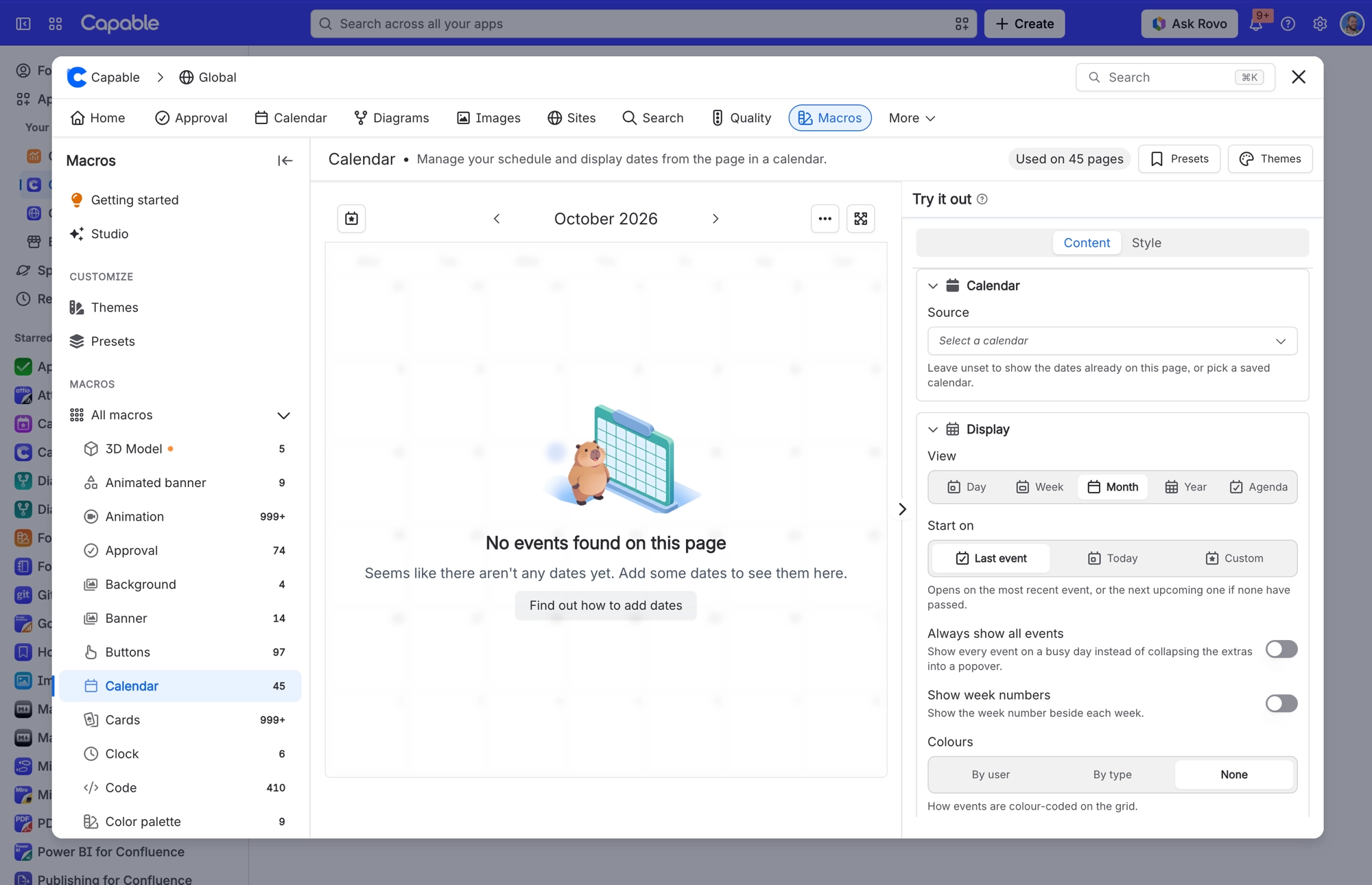The height and width of the screenshot is (885, 1372).
Task: Collapse the All macros list
Action: point(283,415)
